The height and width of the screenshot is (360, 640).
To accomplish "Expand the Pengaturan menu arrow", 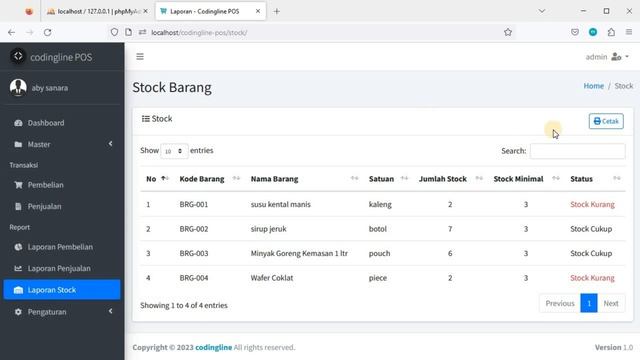I will point(110,311).
